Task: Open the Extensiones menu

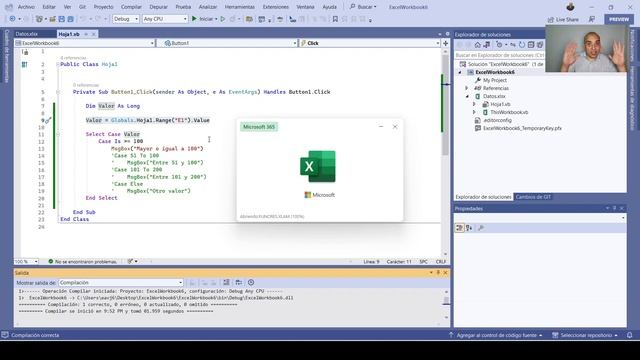Action: click(x=276, y=7)
